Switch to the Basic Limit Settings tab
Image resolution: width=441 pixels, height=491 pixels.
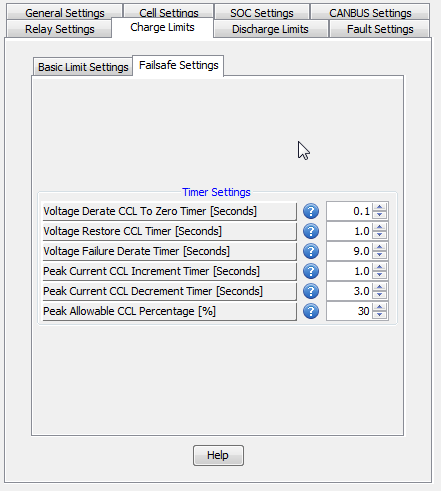pos(83,67)
